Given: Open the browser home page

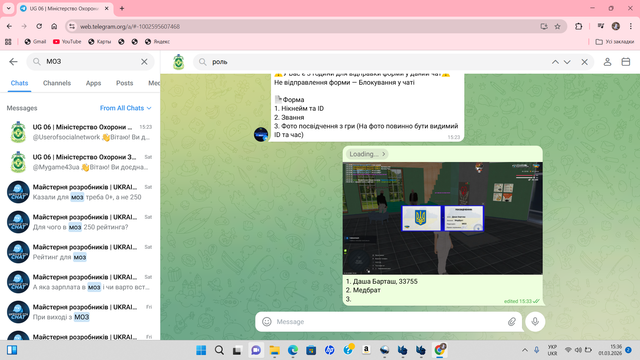Looking at the screenshot, I should coord(54,26).
